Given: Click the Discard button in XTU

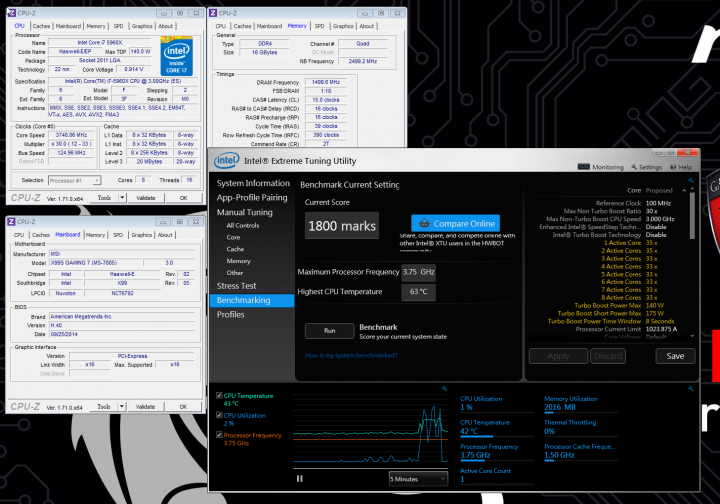Looking at the screenshot, I should [608, 356].
